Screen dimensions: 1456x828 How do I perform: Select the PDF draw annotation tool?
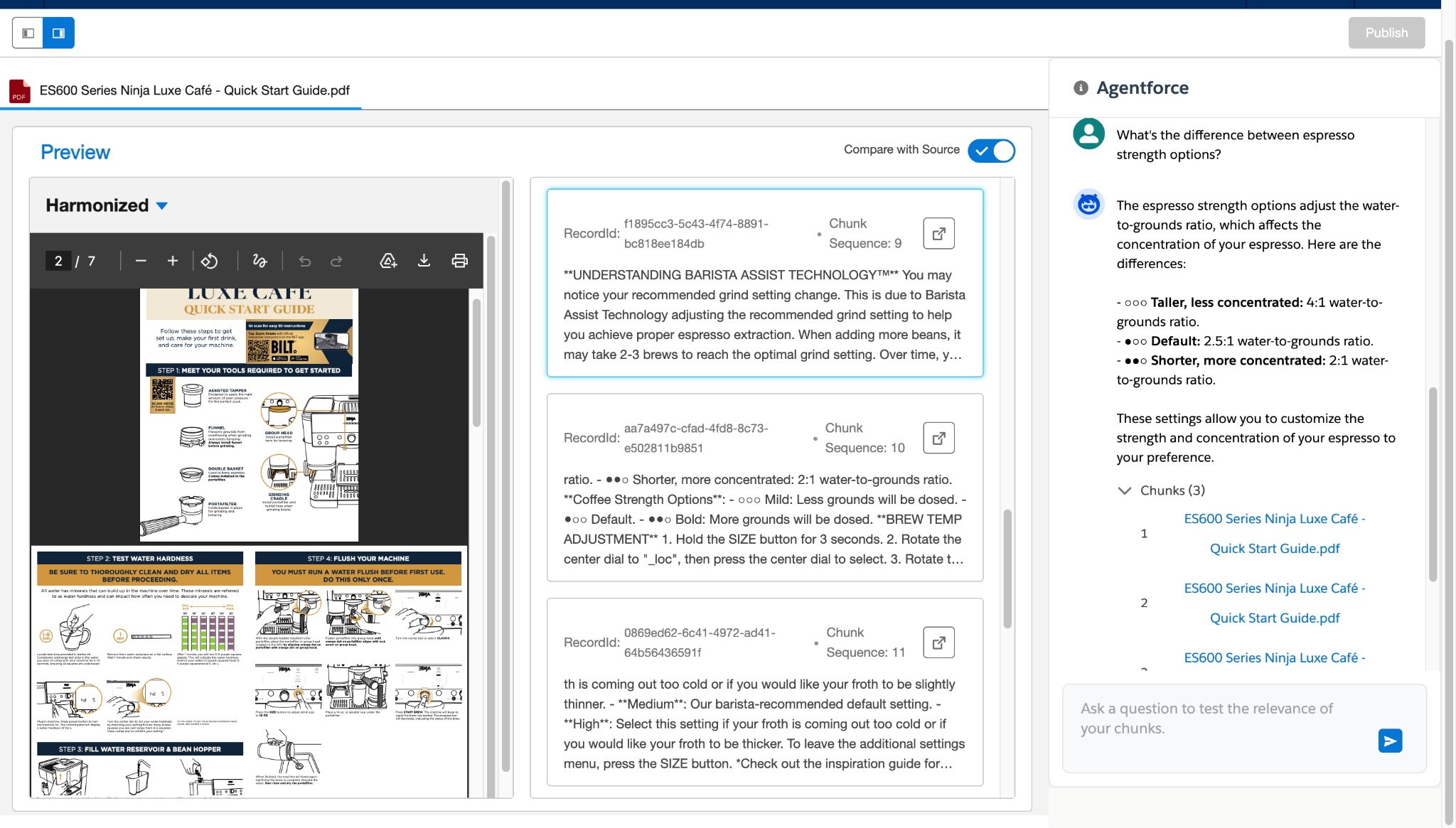259,261
